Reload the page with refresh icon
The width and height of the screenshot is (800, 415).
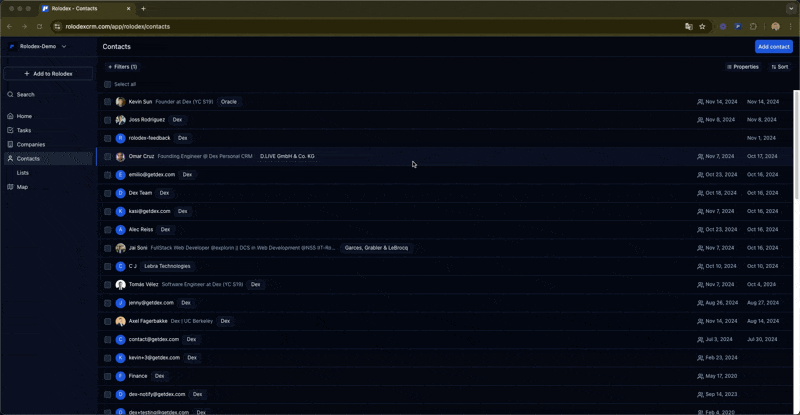click(x=39, y=27)
